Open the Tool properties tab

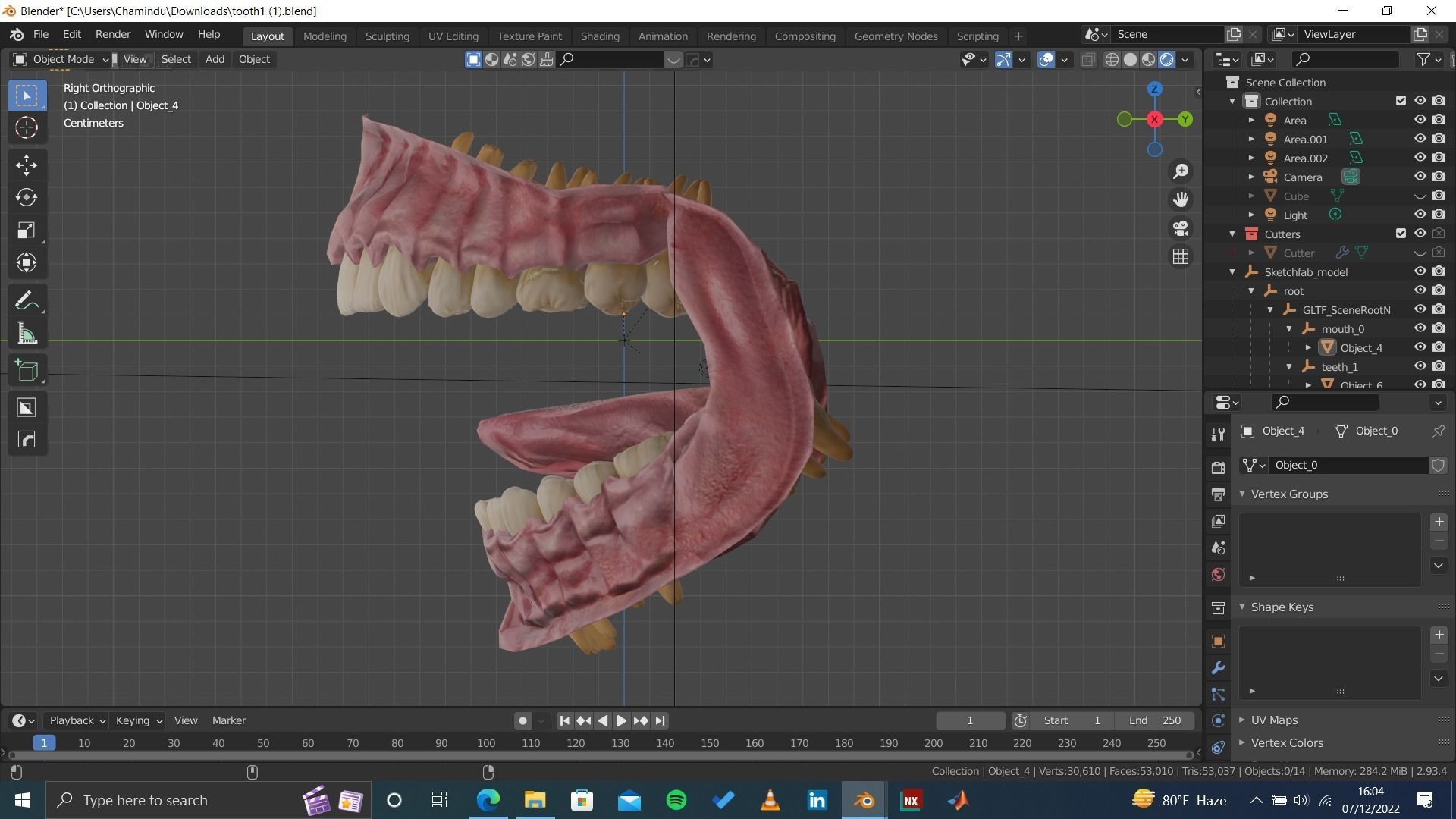pos(1218,435)
